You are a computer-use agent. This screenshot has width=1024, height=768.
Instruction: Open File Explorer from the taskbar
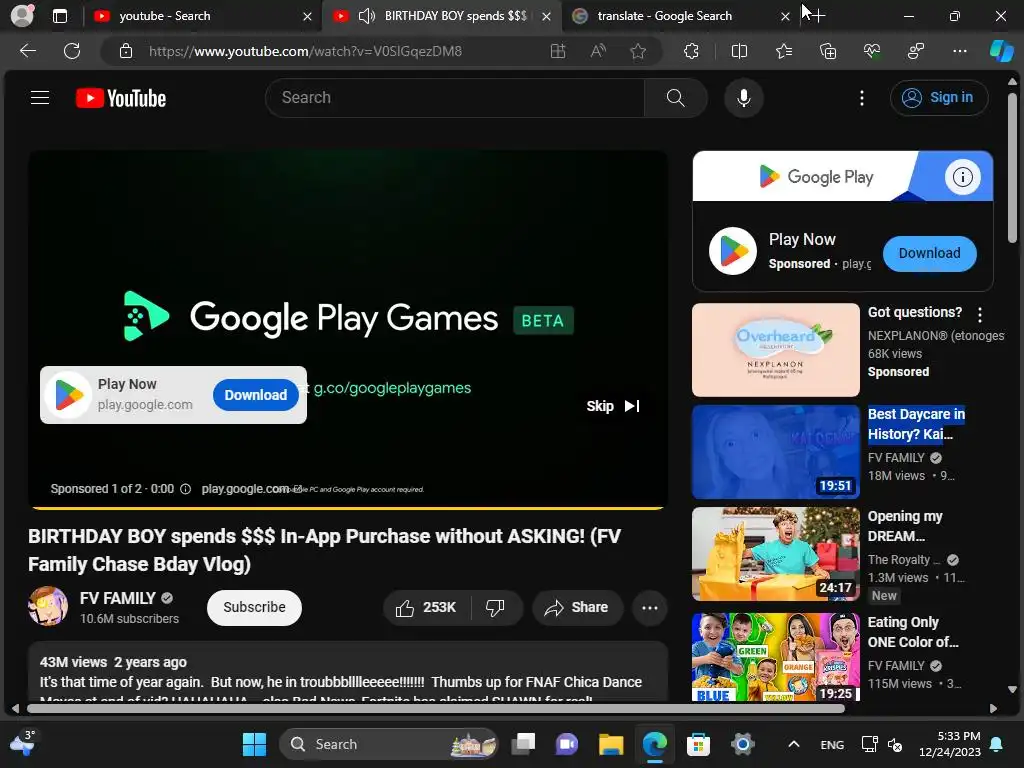pos(611,744)
